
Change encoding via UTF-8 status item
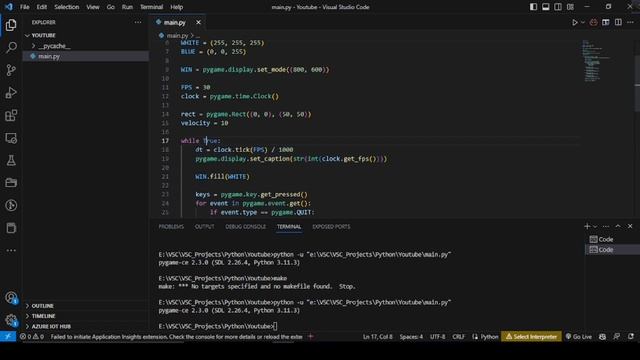tap(438, 337)
